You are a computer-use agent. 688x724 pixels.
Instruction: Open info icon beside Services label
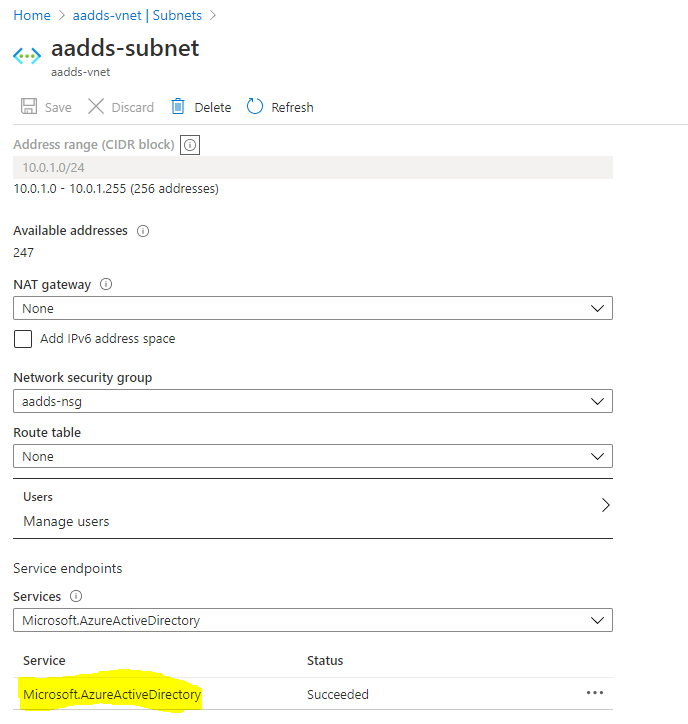click(76, 596)
